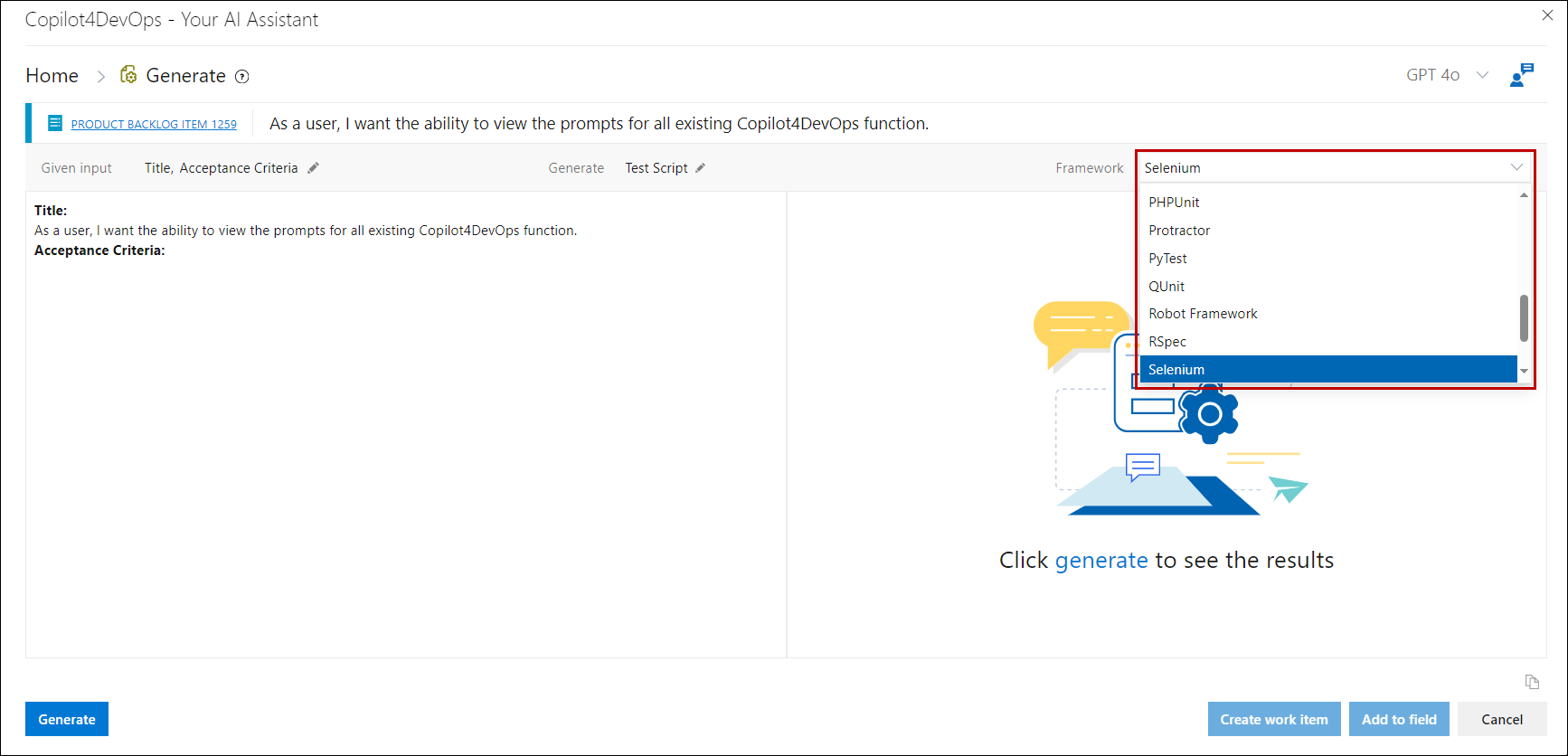The image size is (1568, 756).
Task: Close the Copilot4DevOps dialog
Action: pyautogui.click(x=1547, y=15)
